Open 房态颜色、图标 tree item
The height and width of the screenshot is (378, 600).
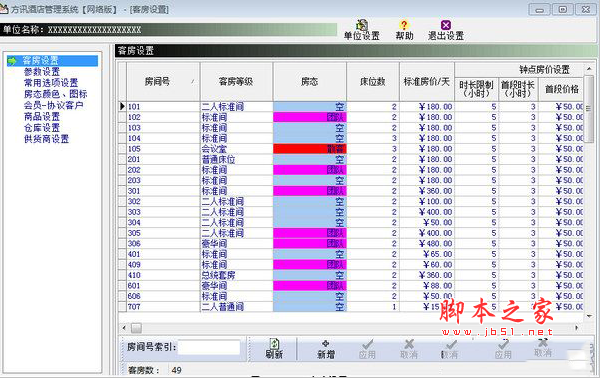[x=55, y=94]
